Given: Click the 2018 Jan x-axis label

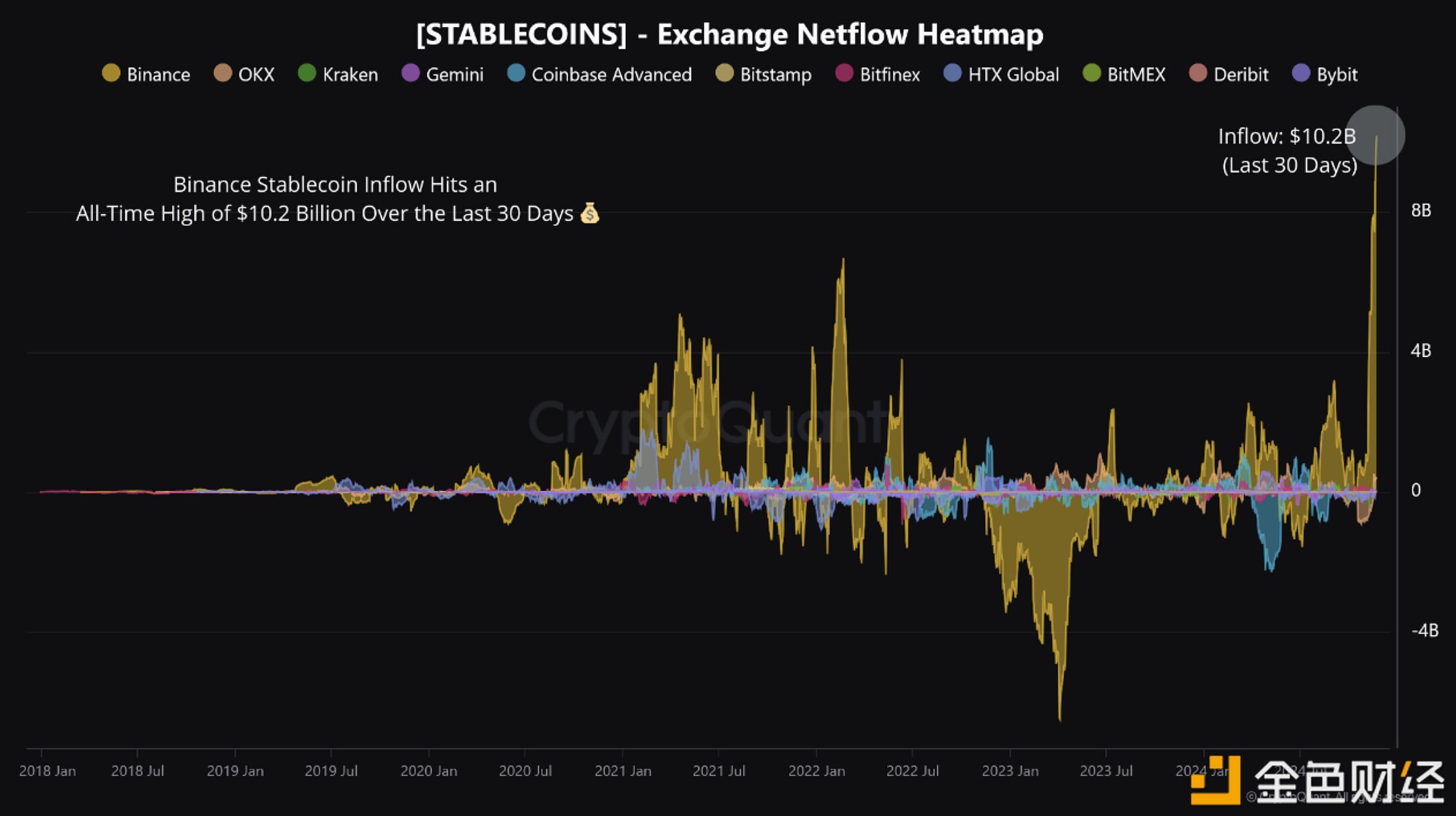Looking at the screenshot, I should pyautogui.click(x=48, y=771).
